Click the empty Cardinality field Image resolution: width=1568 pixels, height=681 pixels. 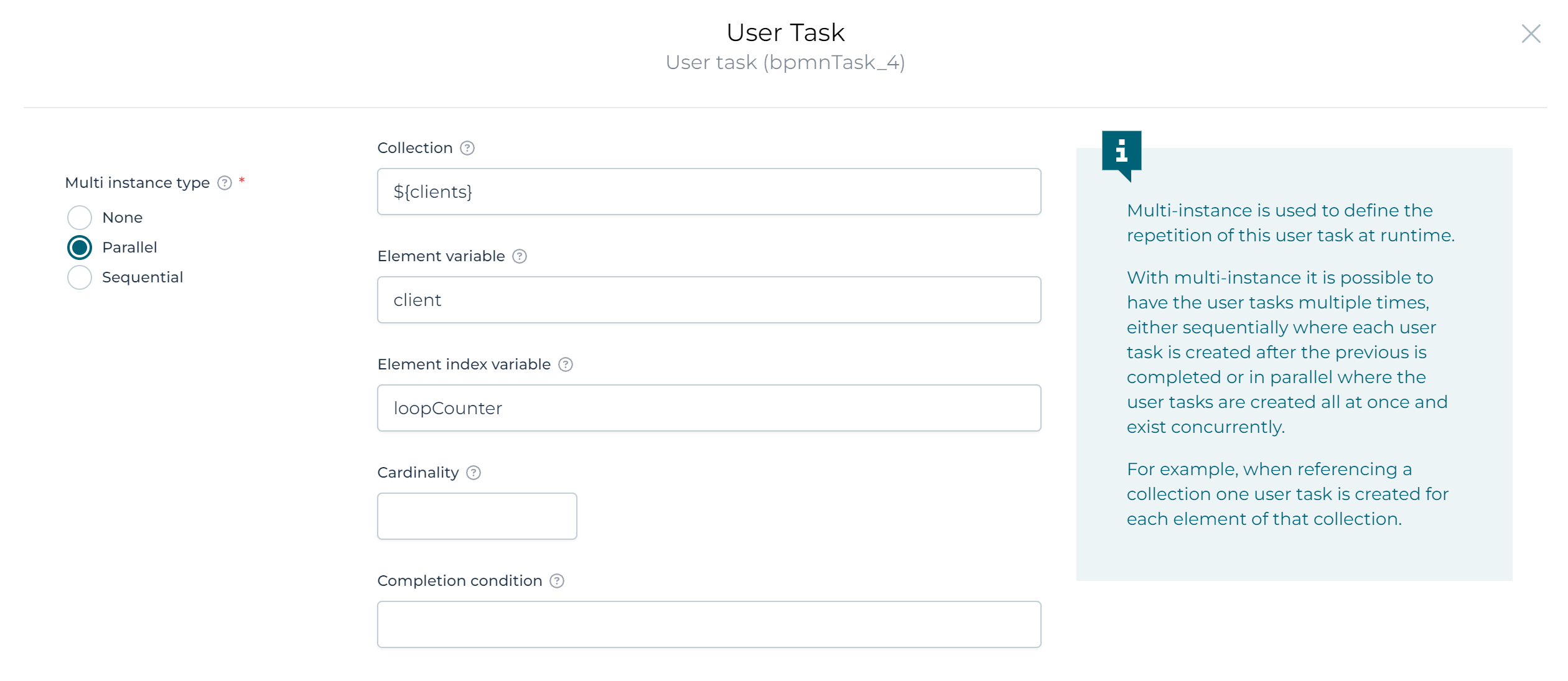pos(477,516)
